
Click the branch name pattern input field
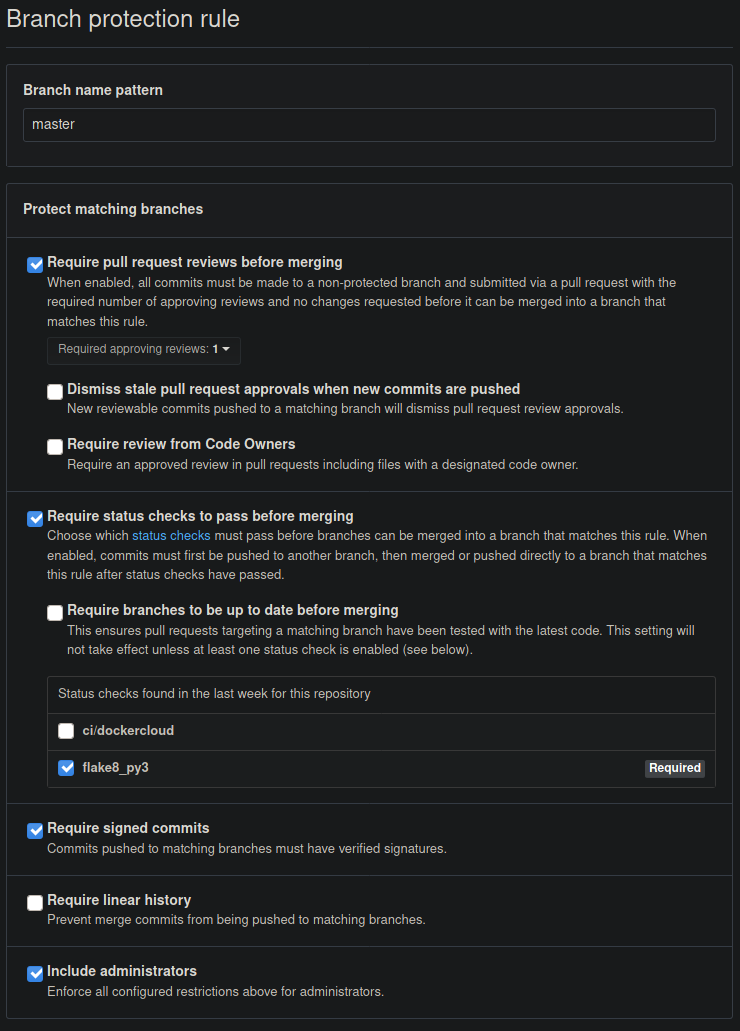coord(370,124)
